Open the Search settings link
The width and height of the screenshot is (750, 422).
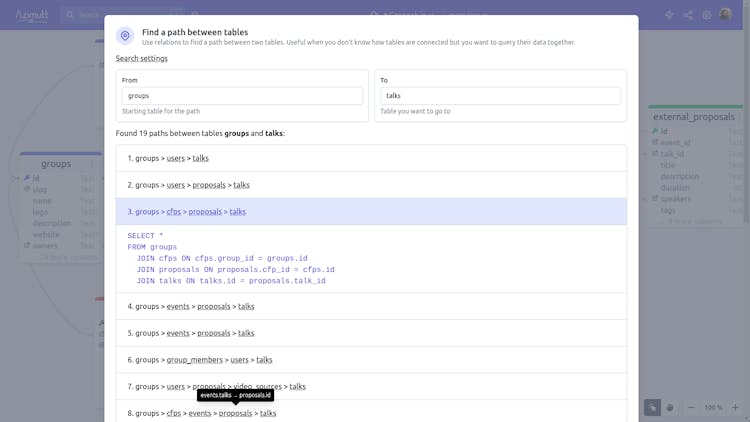[142, 58]
